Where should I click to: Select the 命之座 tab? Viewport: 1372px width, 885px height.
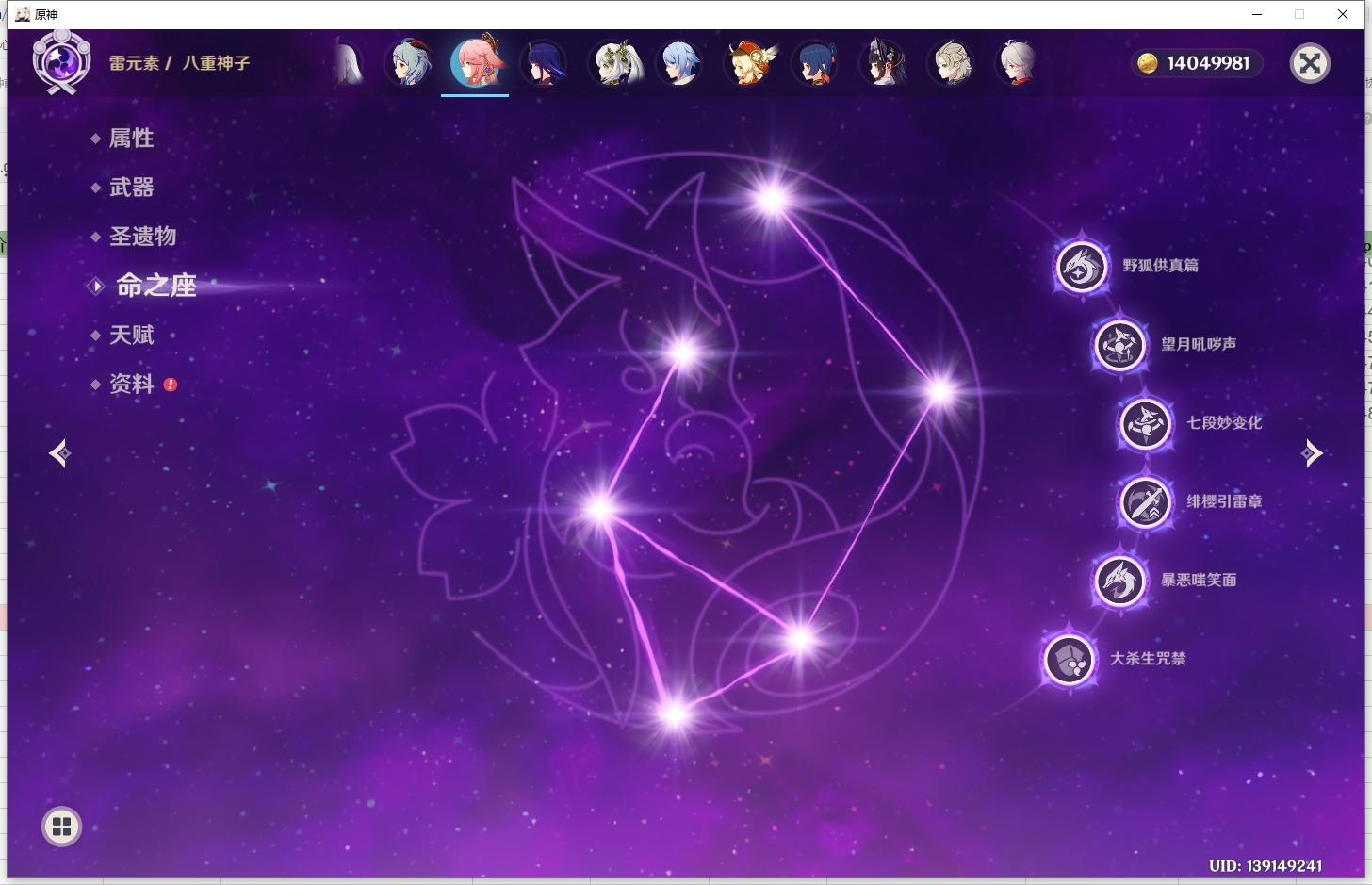click(156, 286)
